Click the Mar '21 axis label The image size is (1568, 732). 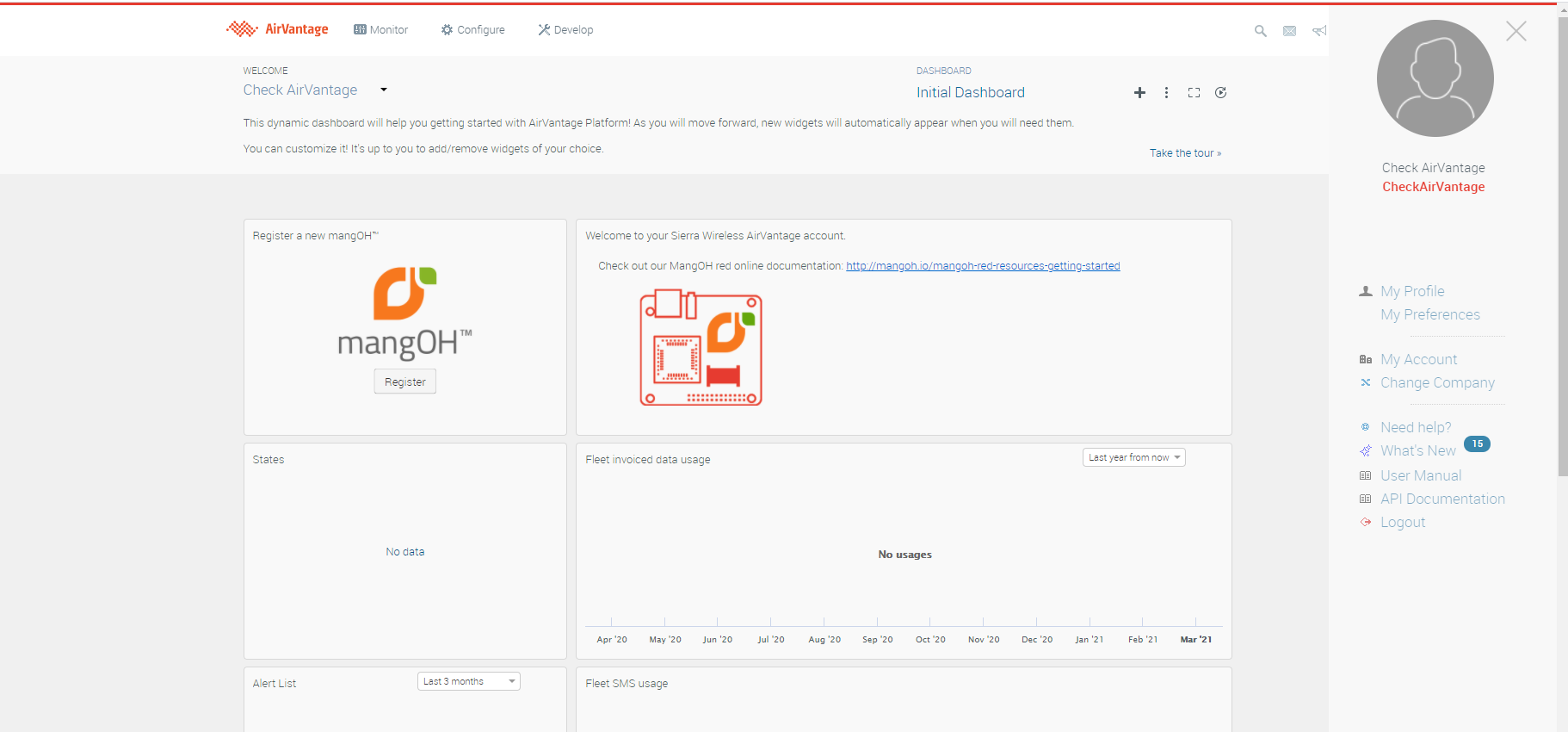[x=1196, y=640]
